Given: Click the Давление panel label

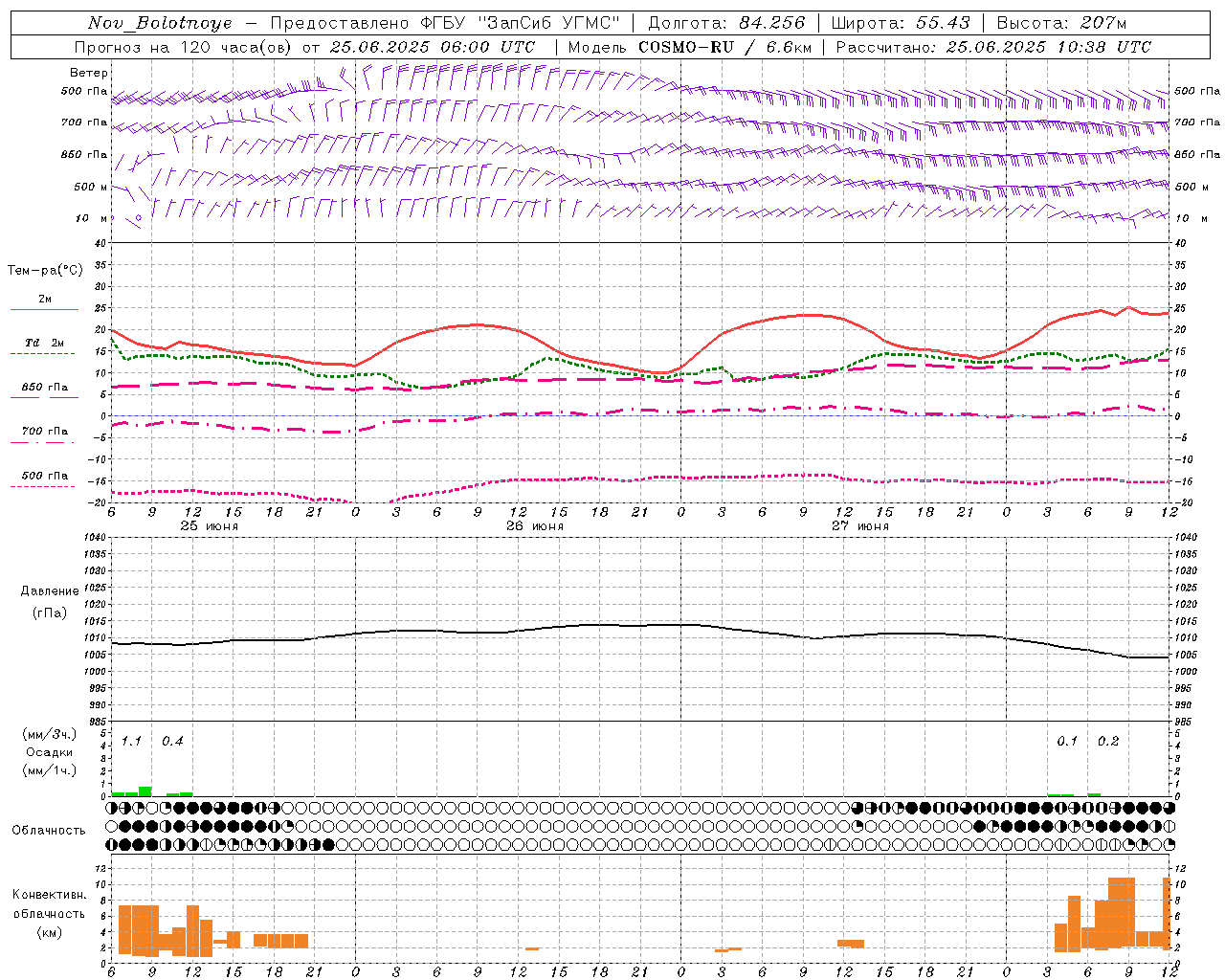Looking at the screenshot, I should [50, 591].
